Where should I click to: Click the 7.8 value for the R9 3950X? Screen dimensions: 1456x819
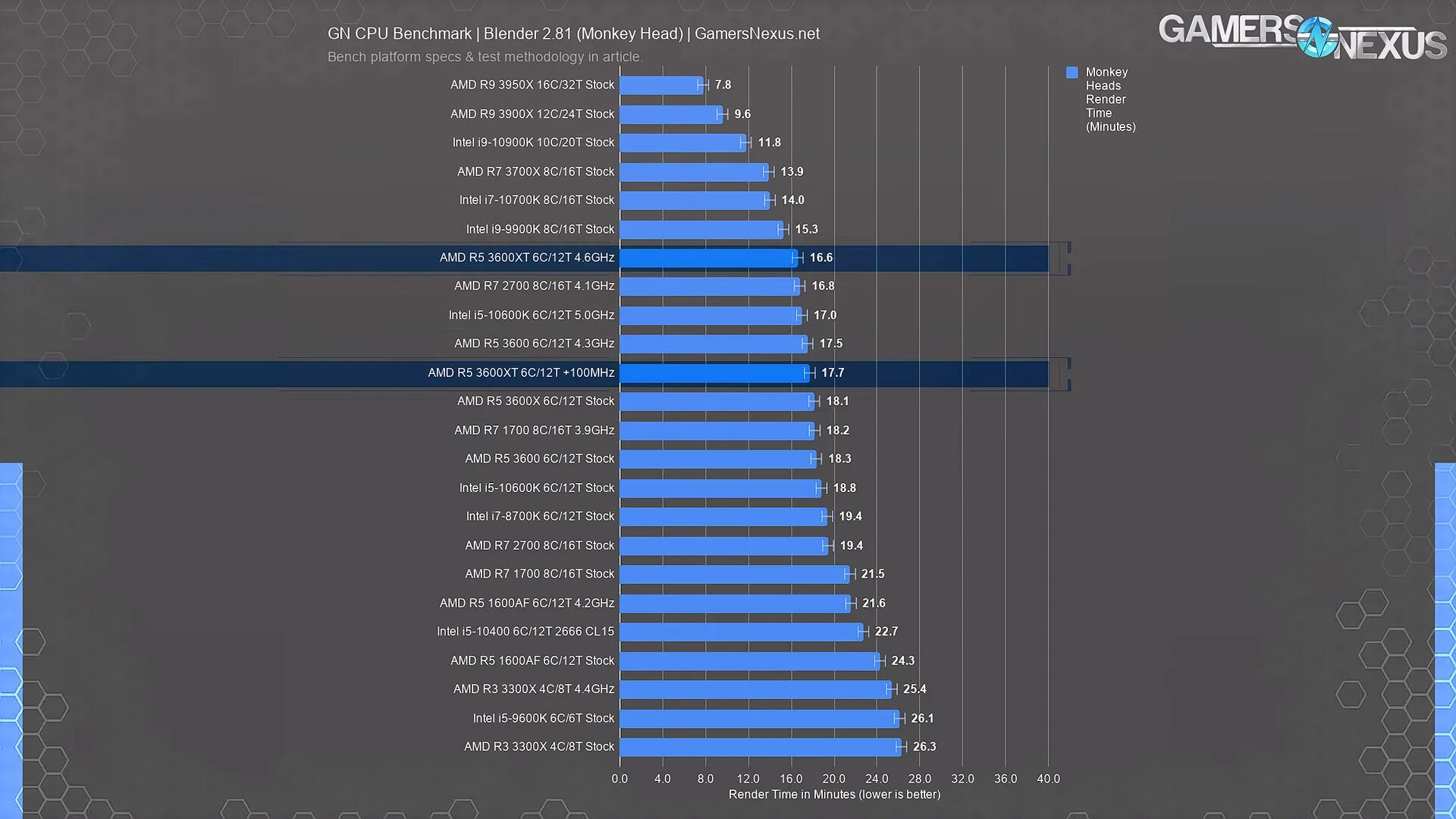723,85
